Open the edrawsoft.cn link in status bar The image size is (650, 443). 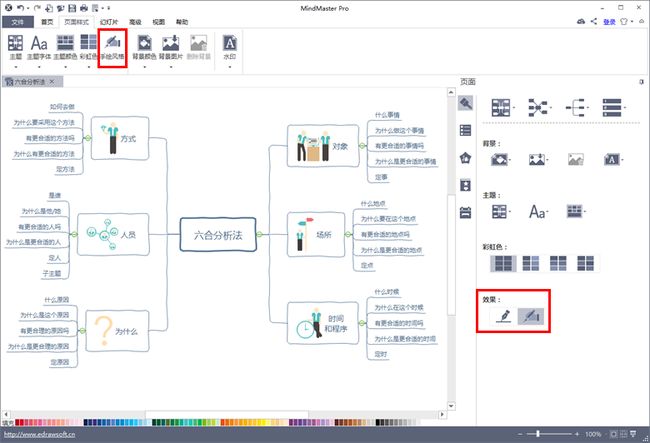point(39,435)
